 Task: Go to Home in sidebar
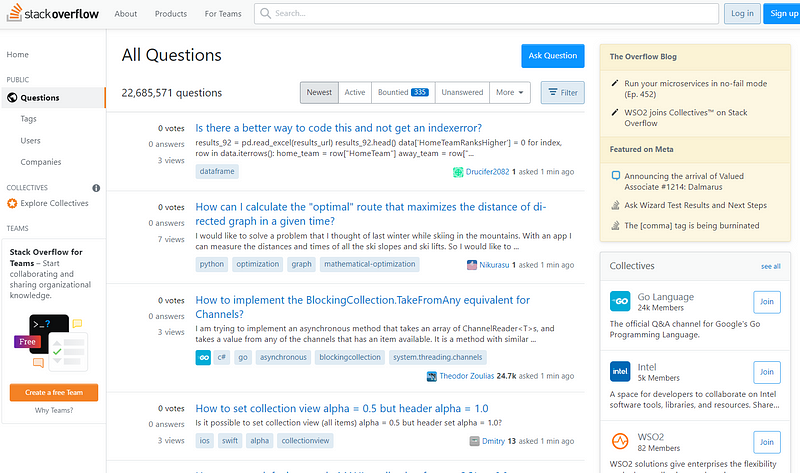click(17, 55)
